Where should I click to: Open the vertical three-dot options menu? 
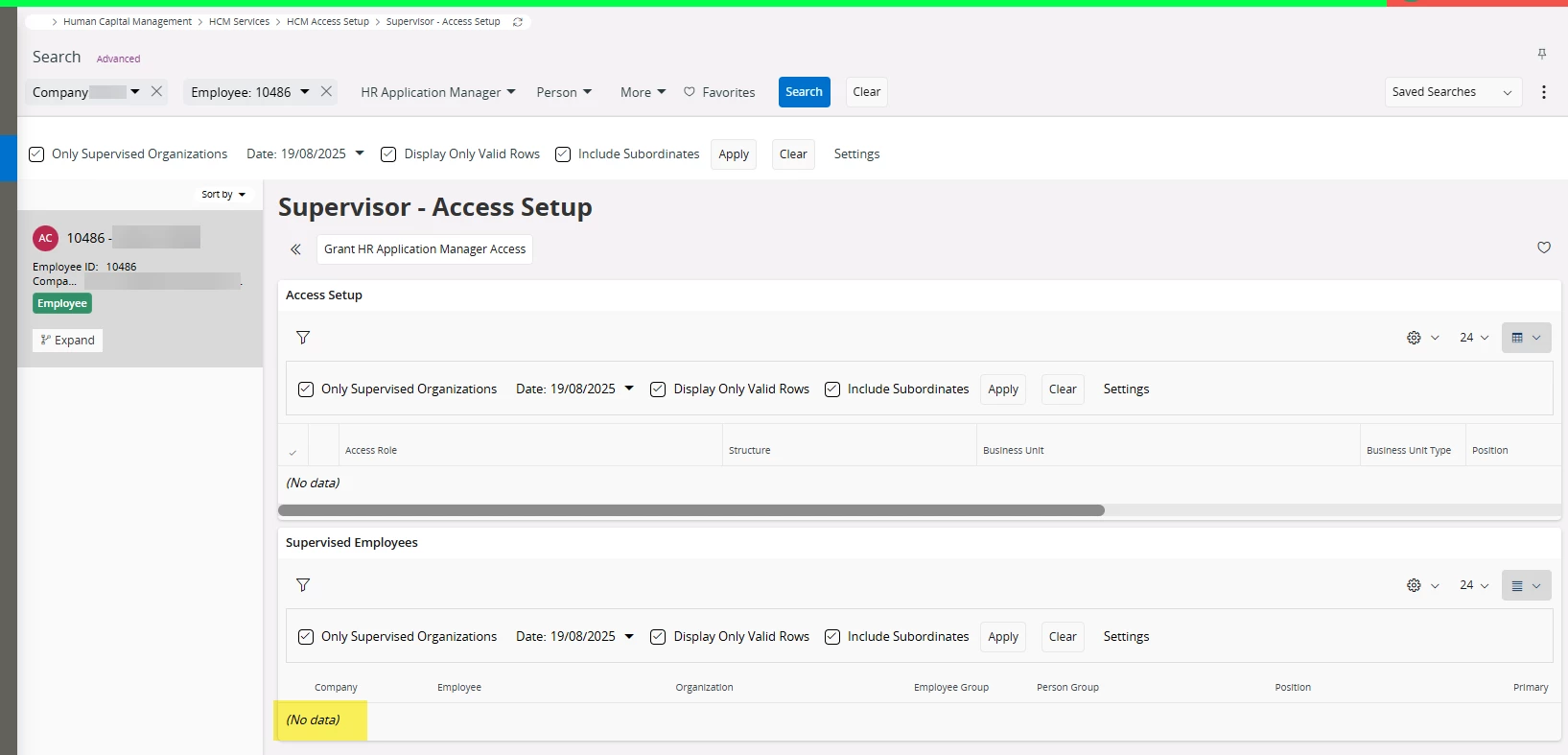point(1544,92)
